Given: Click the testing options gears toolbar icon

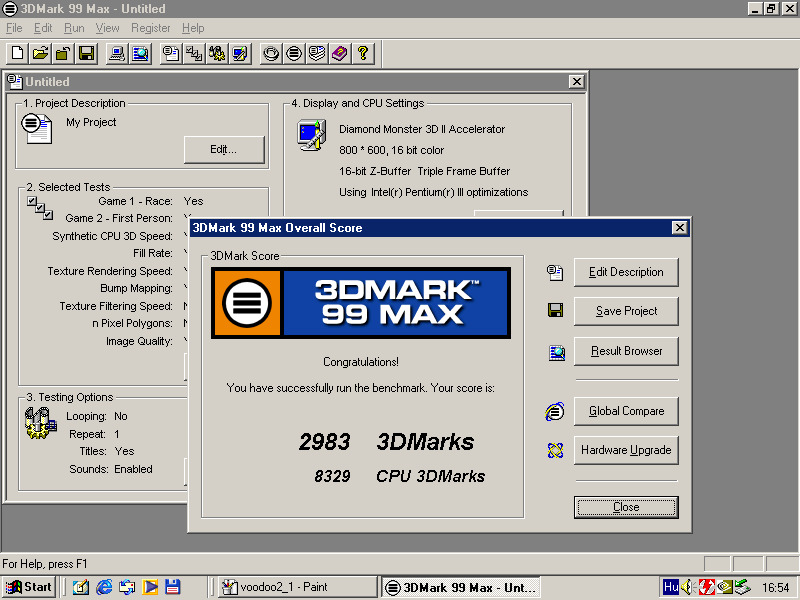Looking at the screenshot, I should [217, 53].
